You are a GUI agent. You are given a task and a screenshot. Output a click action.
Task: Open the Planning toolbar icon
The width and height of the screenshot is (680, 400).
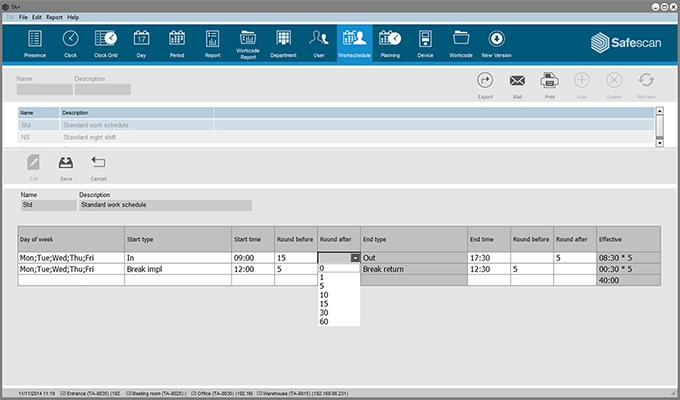click(x=390, y=39)
